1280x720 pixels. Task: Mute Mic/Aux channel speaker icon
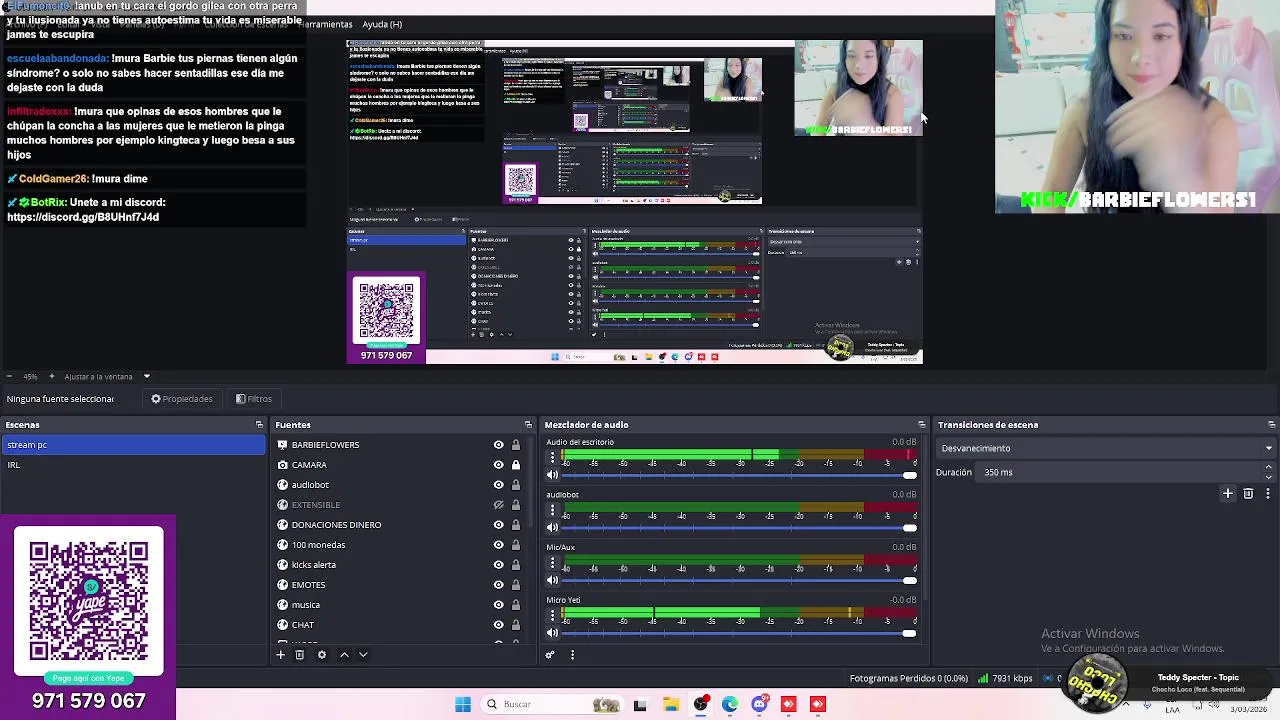point(552,580)
